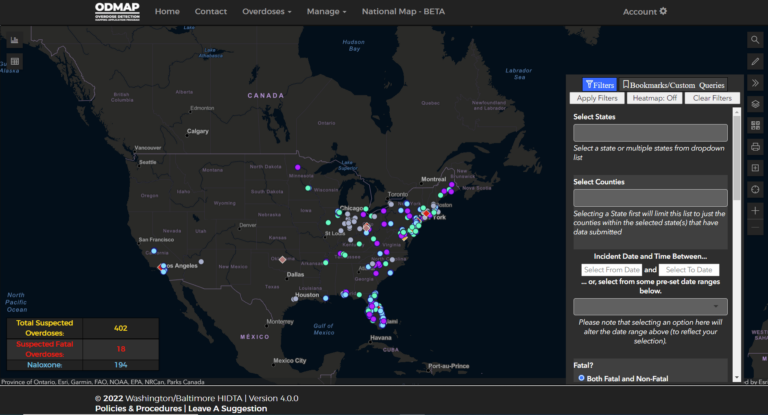Click the Clear Filters button
Viewport: 768px width, 415px height.
click(x=712, y=98)
